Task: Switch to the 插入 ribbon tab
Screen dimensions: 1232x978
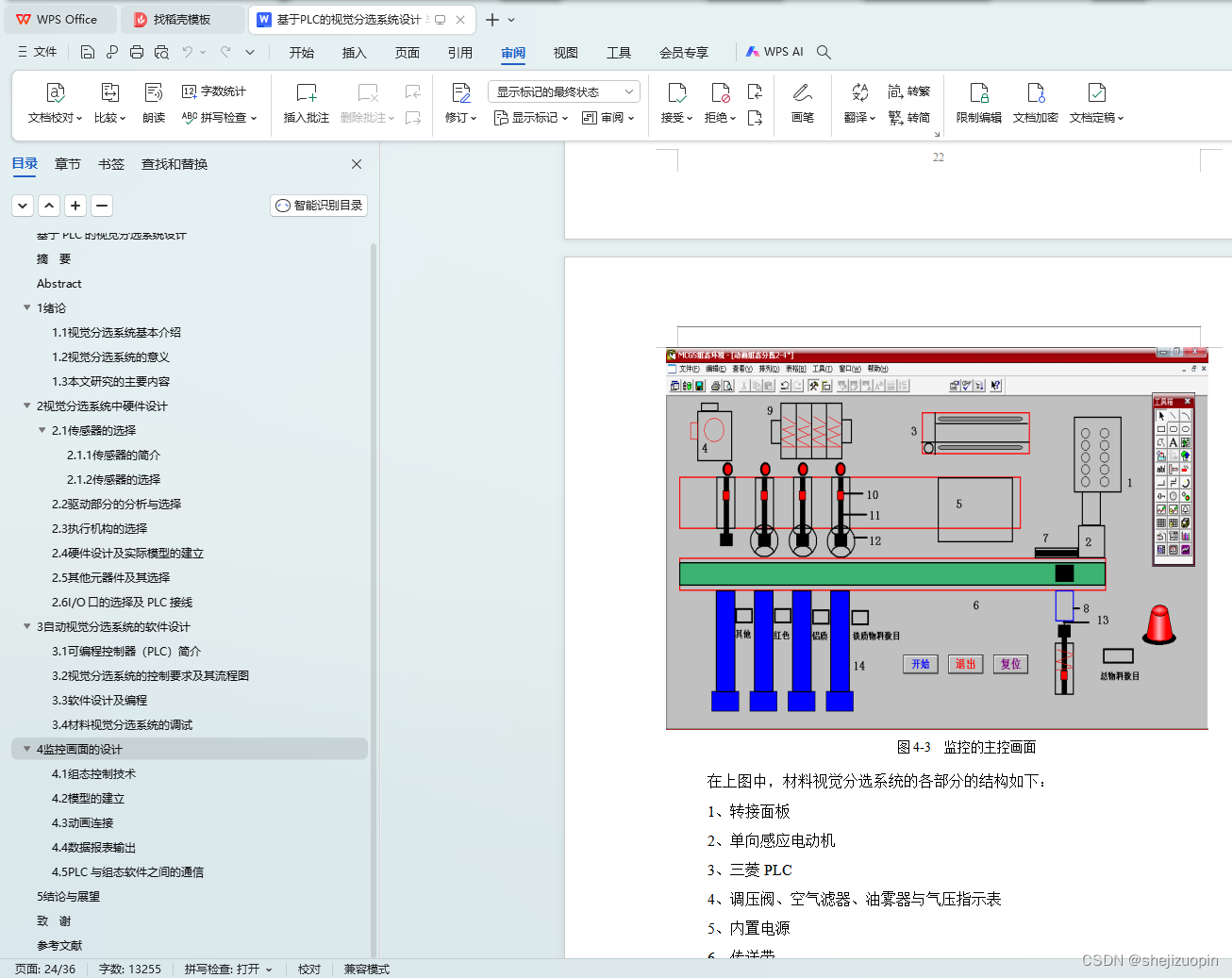Action: click(355, 53)
